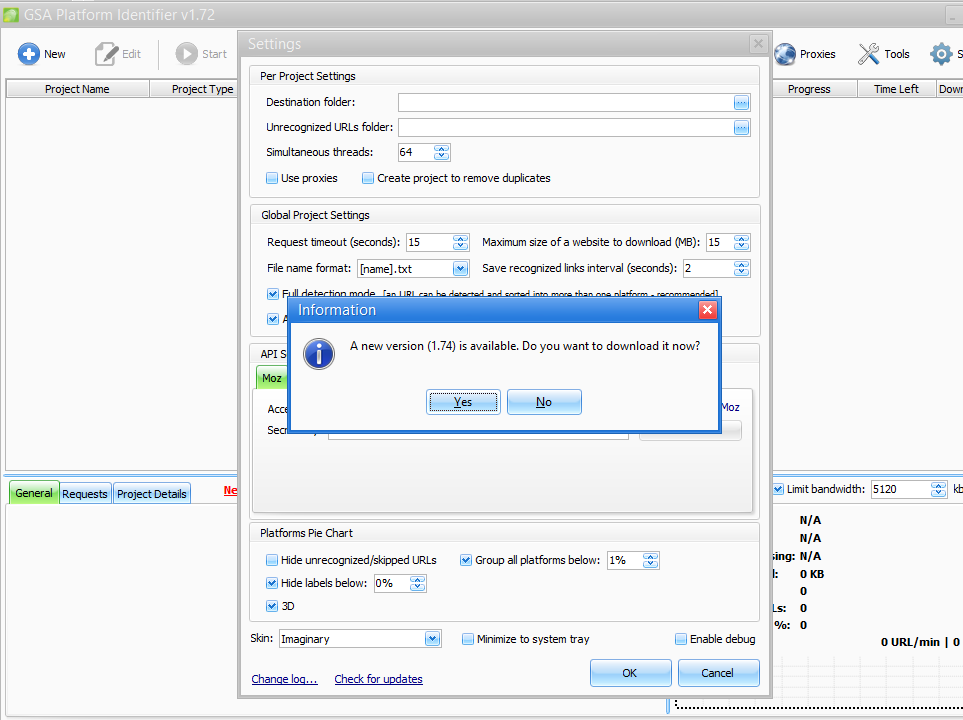Switch to the Requests tab
Viewport: 963px width, 720px height.
(x=85, y=493)
